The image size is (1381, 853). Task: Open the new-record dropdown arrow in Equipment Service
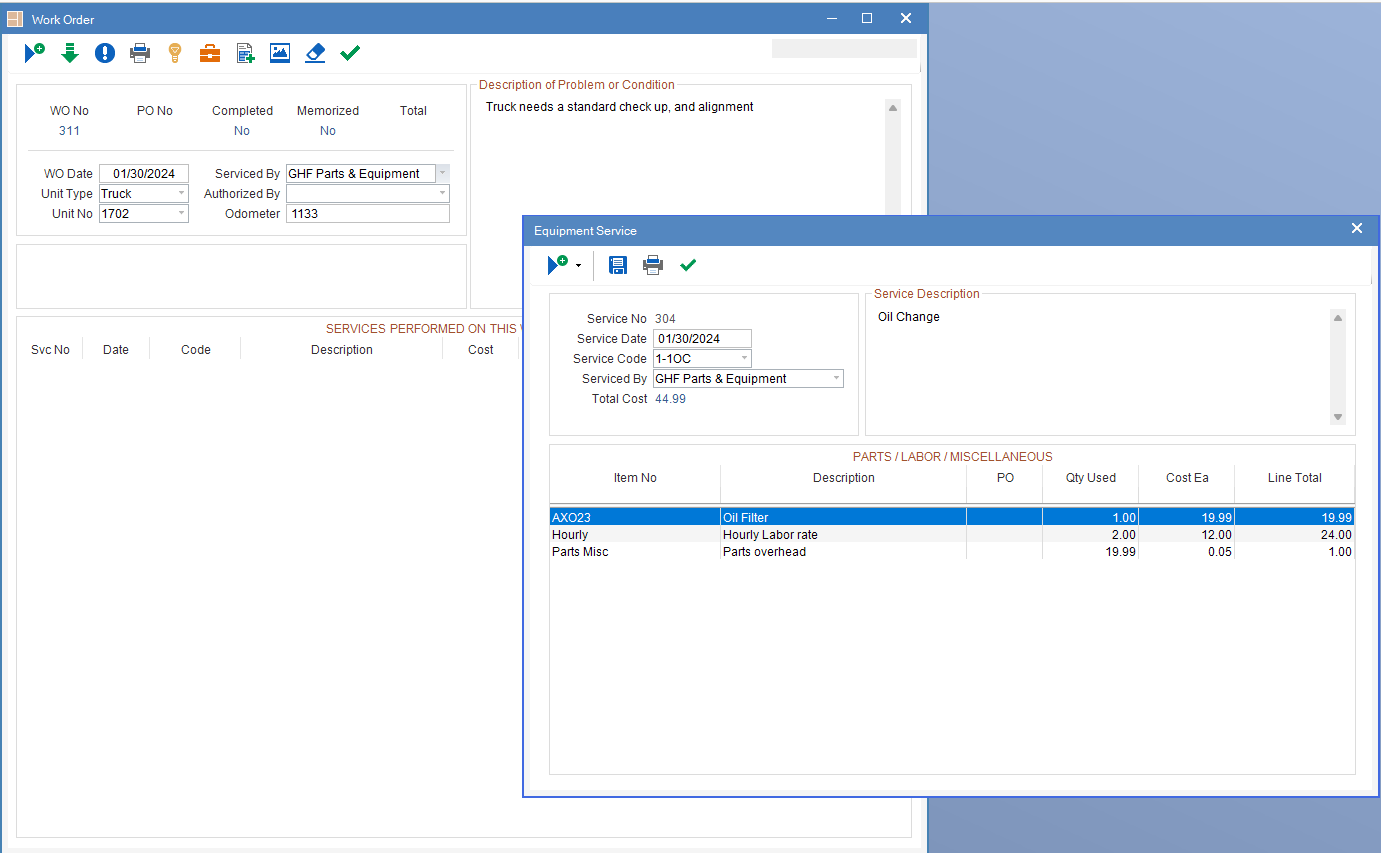point(577,265)
